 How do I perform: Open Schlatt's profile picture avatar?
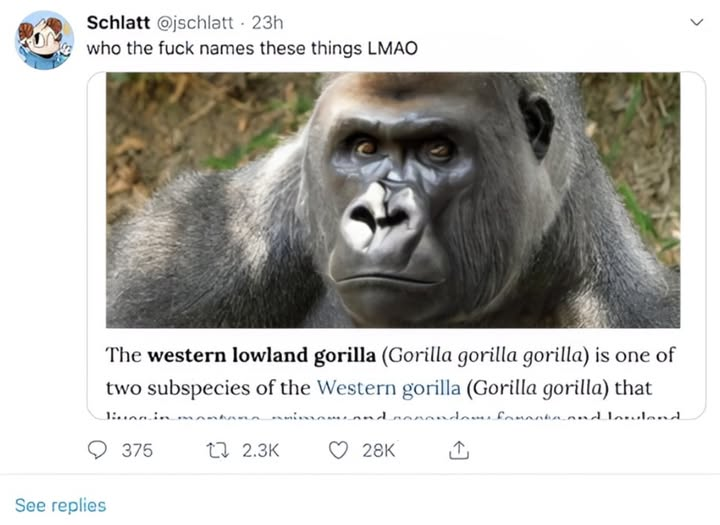45,39
